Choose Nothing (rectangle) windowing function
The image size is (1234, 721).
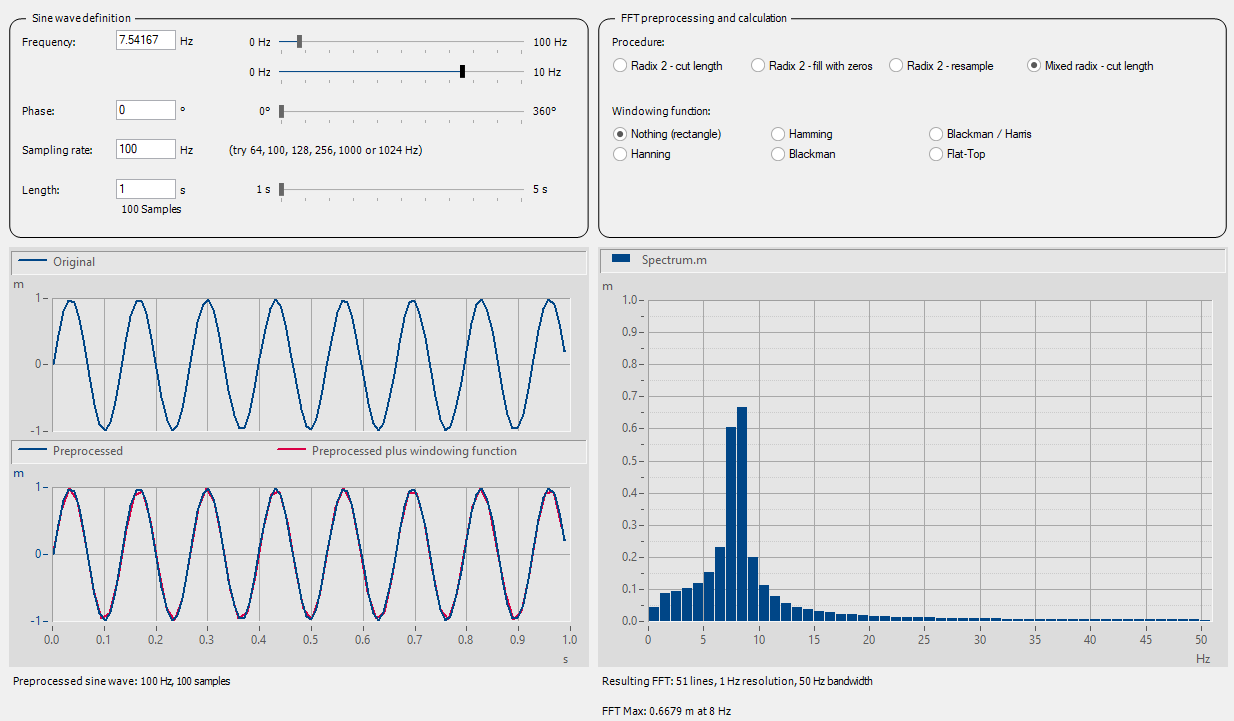click(x=621, y=134)
